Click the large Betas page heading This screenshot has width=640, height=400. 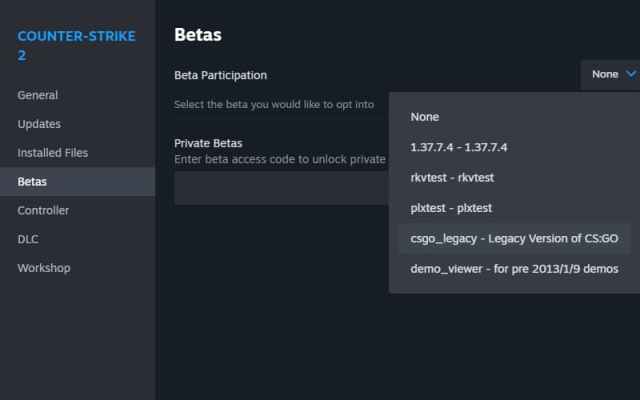click(198, 35)
